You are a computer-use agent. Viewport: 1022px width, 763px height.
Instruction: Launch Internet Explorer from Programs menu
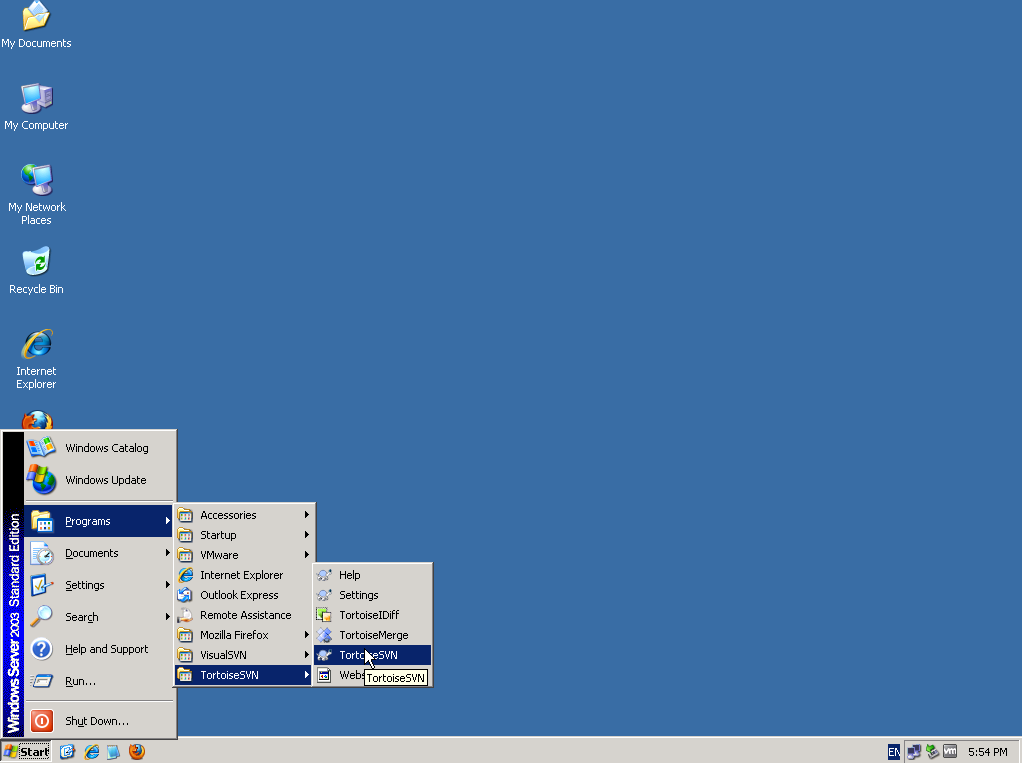point(244,575)
